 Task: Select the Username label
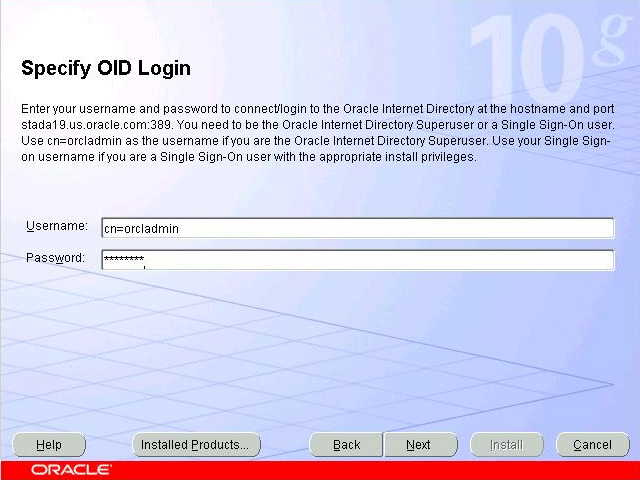[57, 226]
